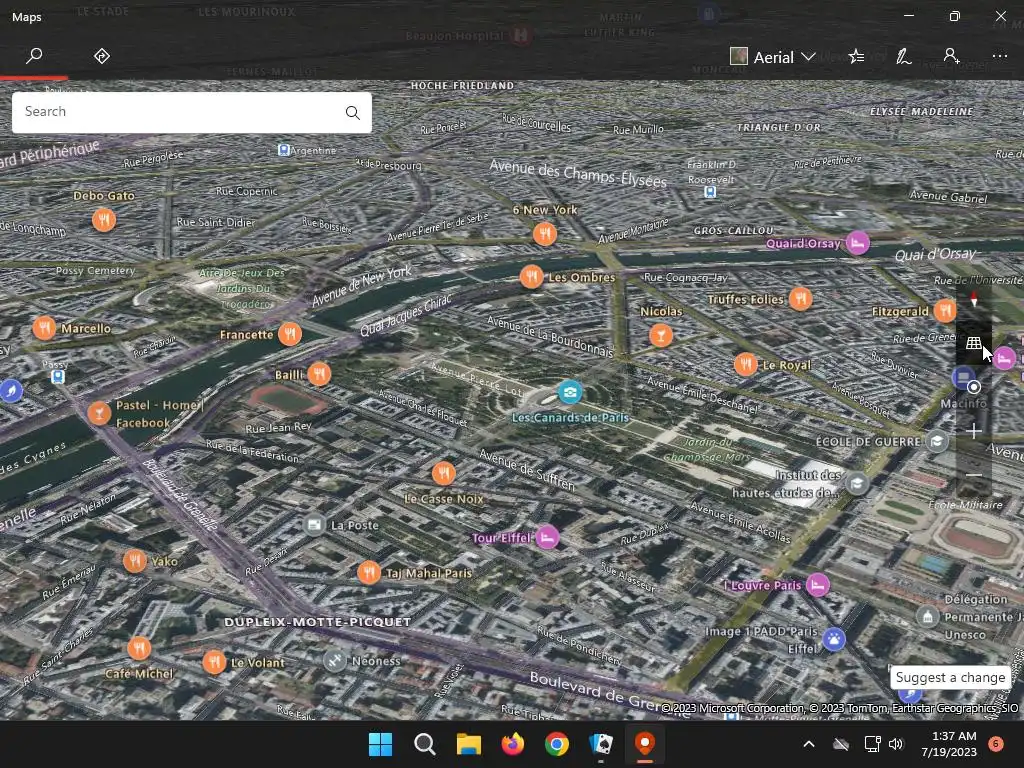Image resolution: width=1024 pixels, height=768 pixels.
Task: Click the Passy metro station marker
Action: click(57, 377)
